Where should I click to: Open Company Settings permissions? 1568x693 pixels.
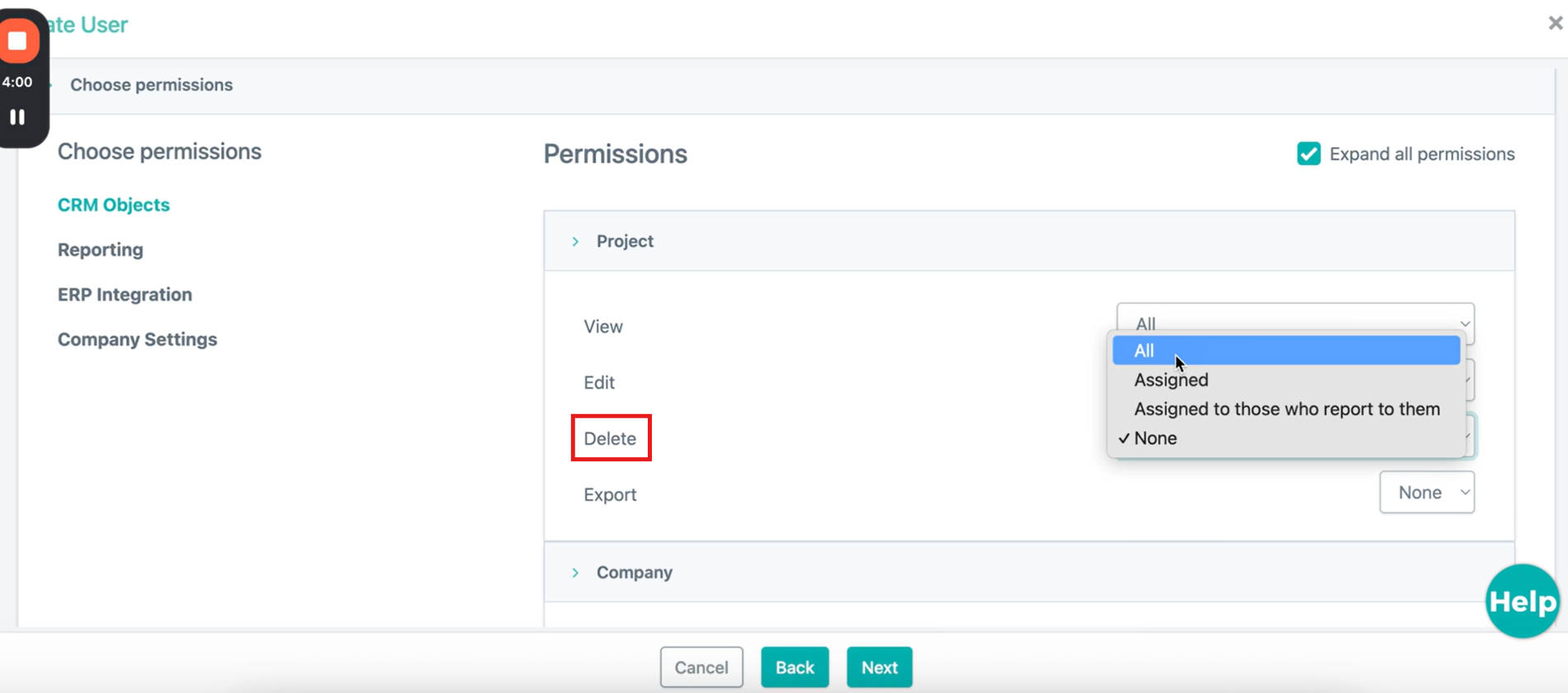tap(138, 340)
